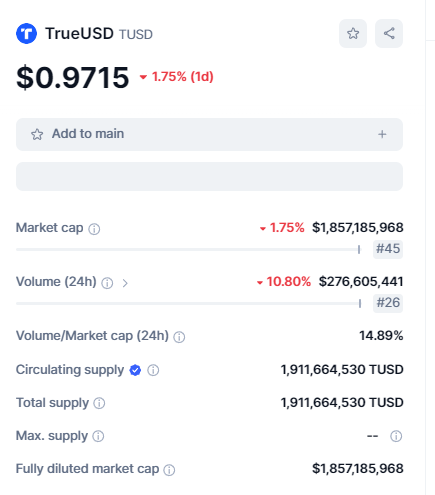The width and height of the screenshot is (435, 495).
Task: Open info icon beside Volume (24h)
Action: (x=107, y=283)
